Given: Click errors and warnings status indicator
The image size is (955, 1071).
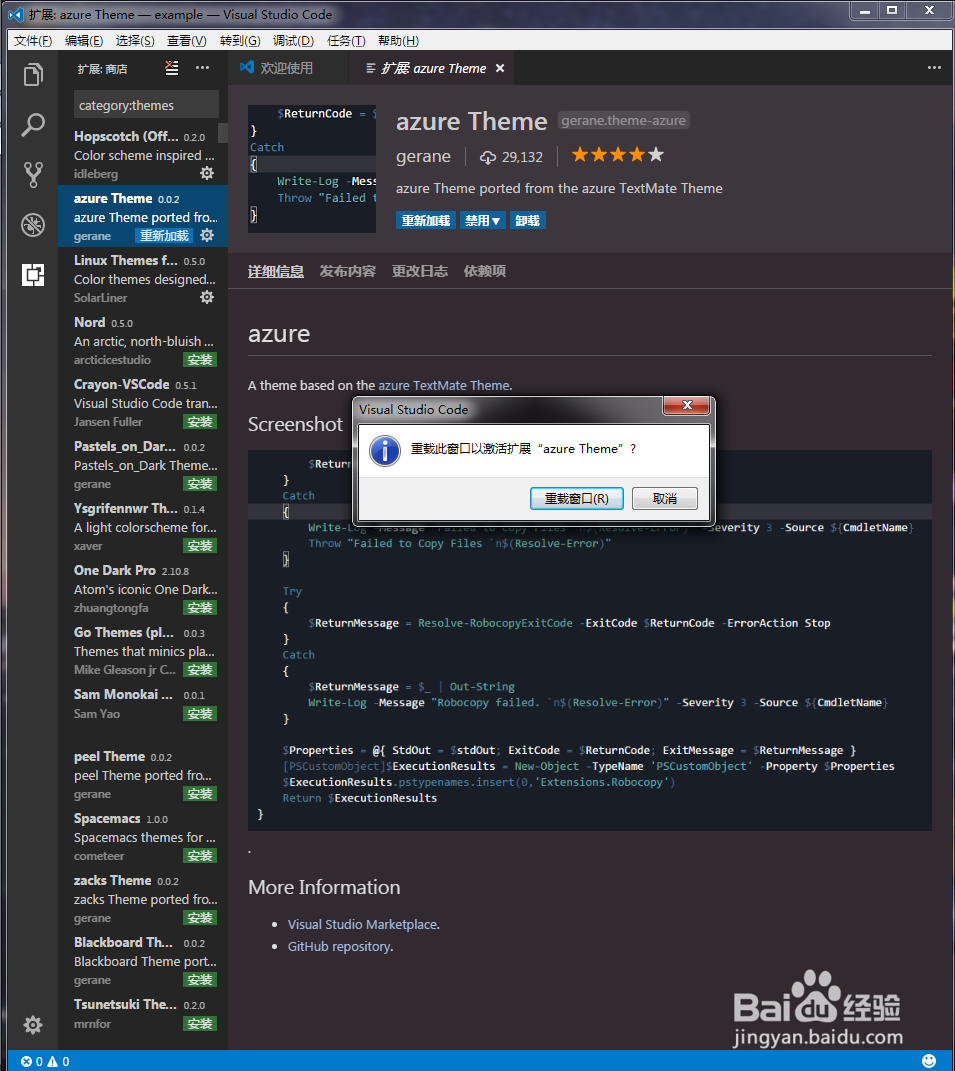Looking at the screenshot, I should (45, 1061).
